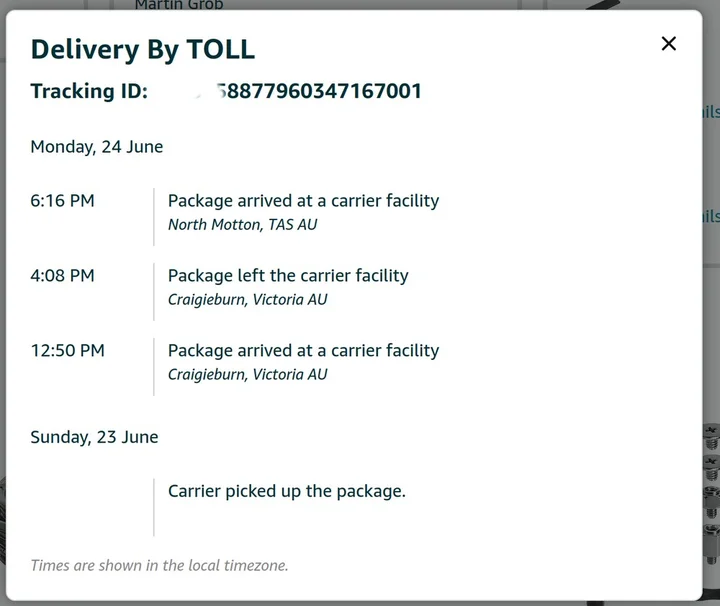Select the Monday, 24 June date heading

tap(97, 147)
